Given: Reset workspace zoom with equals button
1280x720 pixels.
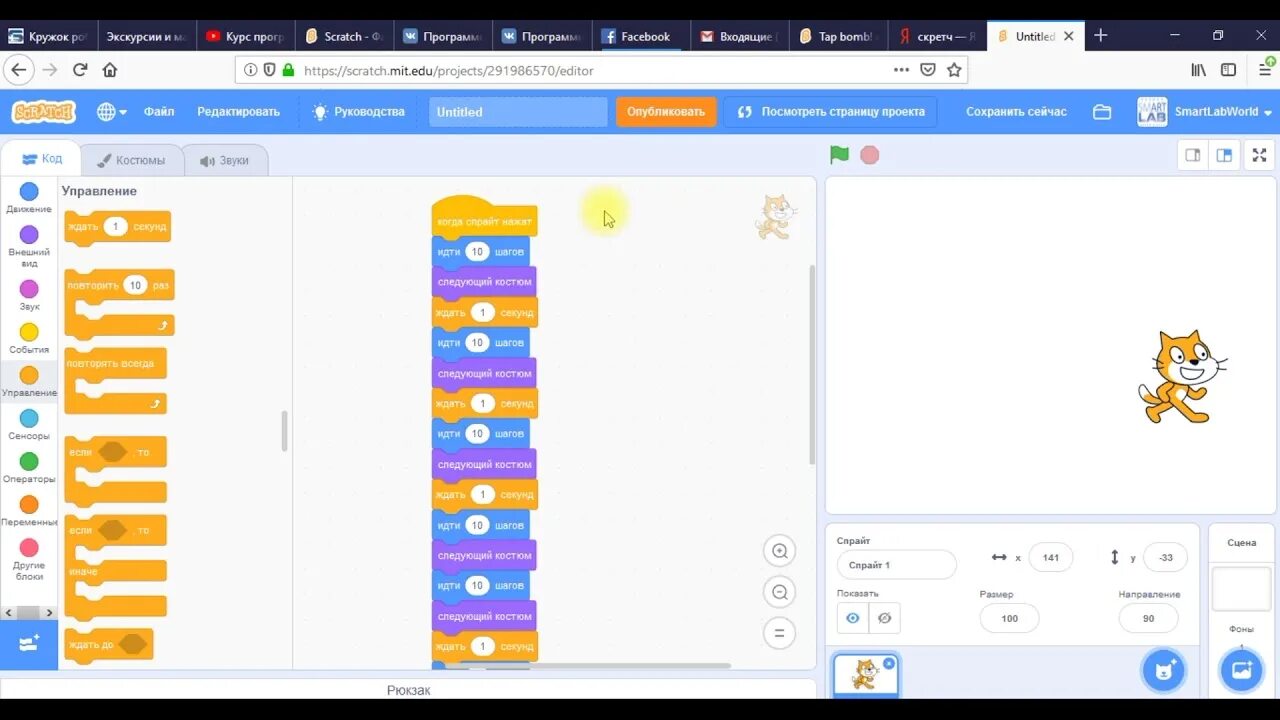Looking at the screenshot, I should (780, 633).
